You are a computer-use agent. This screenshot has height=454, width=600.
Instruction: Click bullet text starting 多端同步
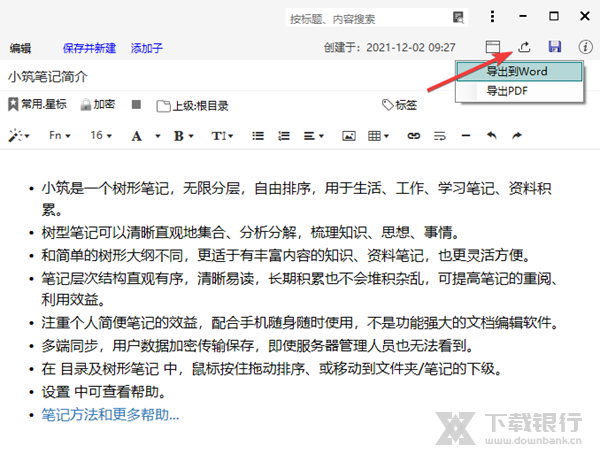point(258,346)
